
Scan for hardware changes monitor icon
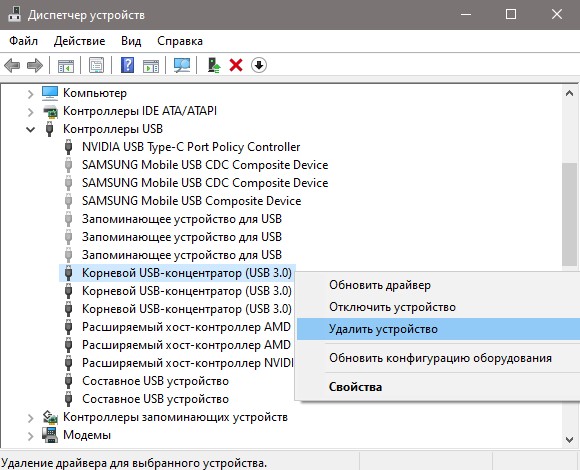click(x=182, y=65)
